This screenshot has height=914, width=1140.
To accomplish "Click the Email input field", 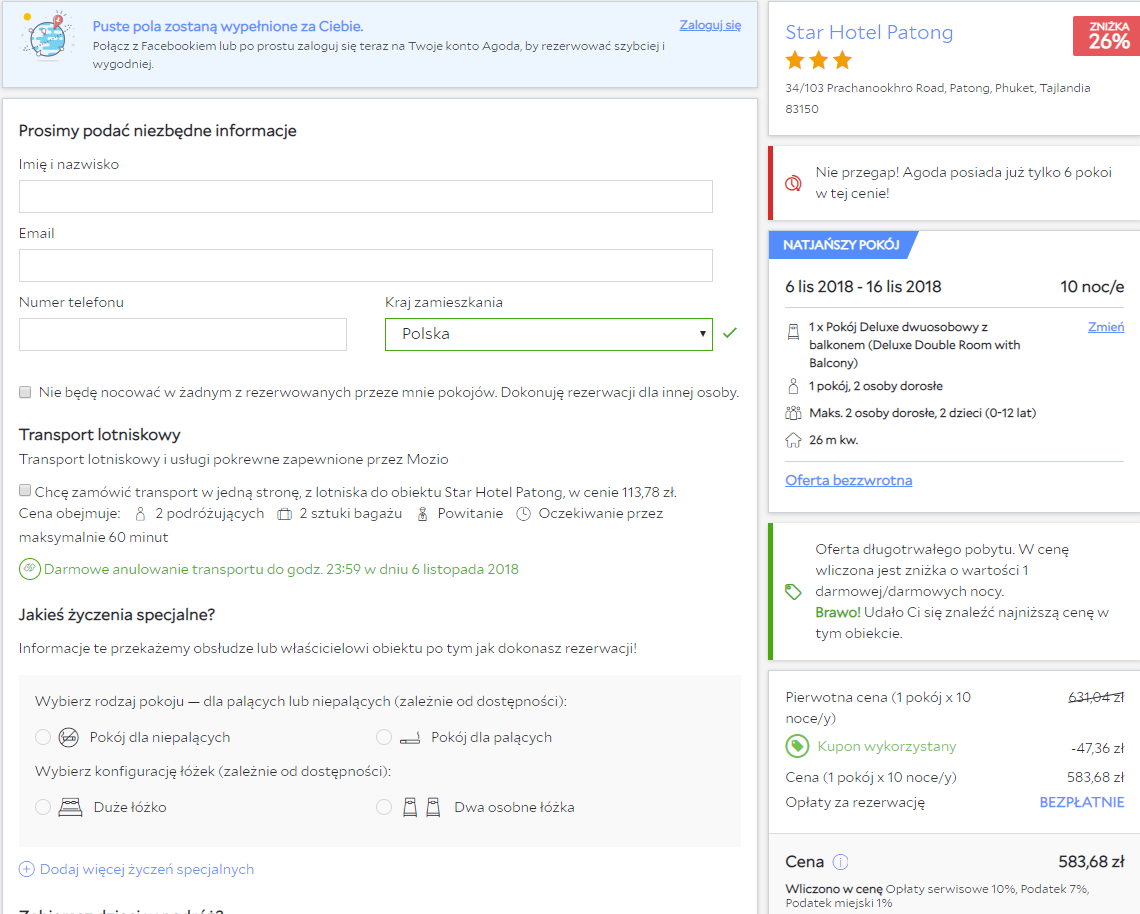I will pos(366,265).
